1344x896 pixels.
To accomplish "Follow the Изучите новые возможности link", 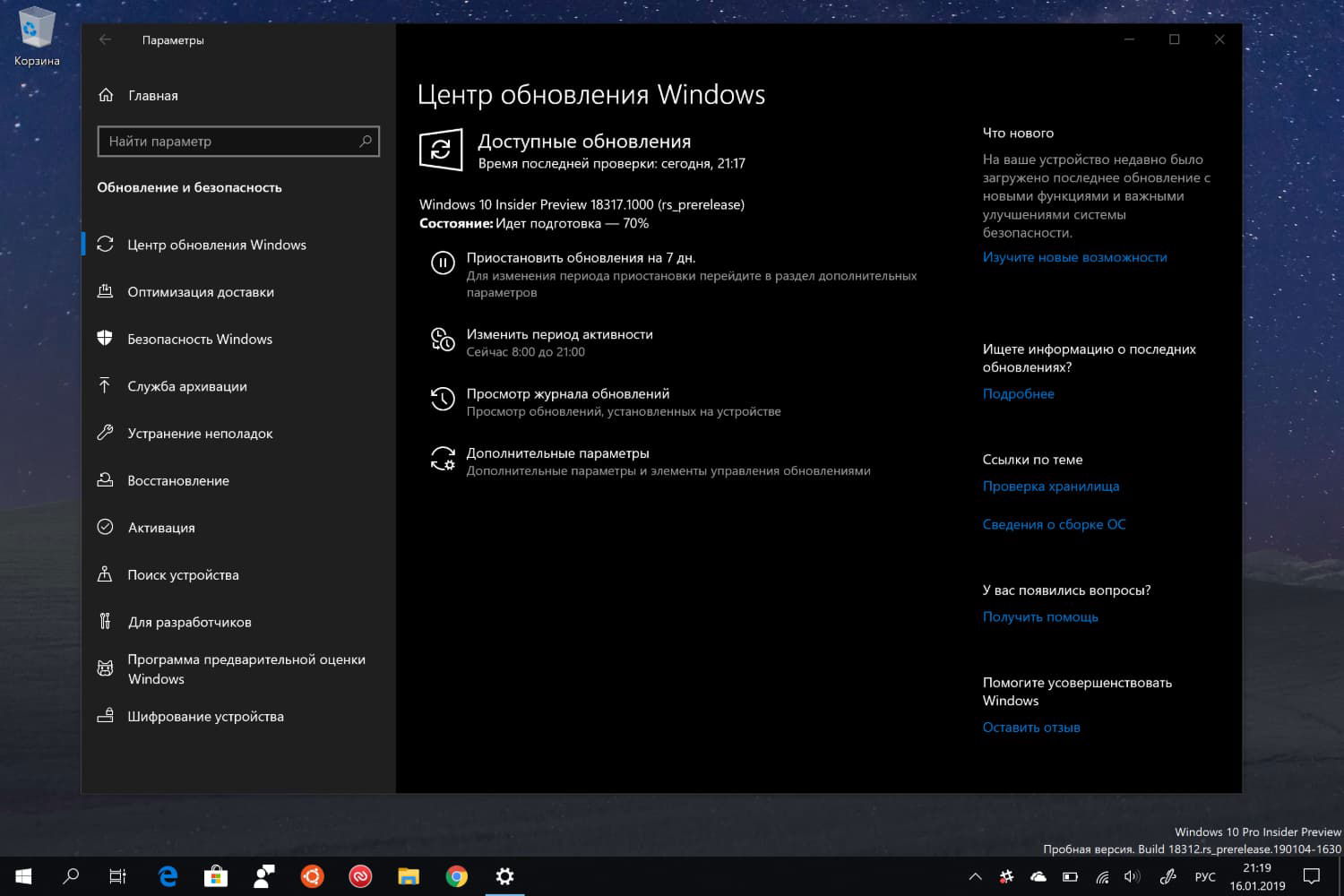I will [x=1075, y=257].
